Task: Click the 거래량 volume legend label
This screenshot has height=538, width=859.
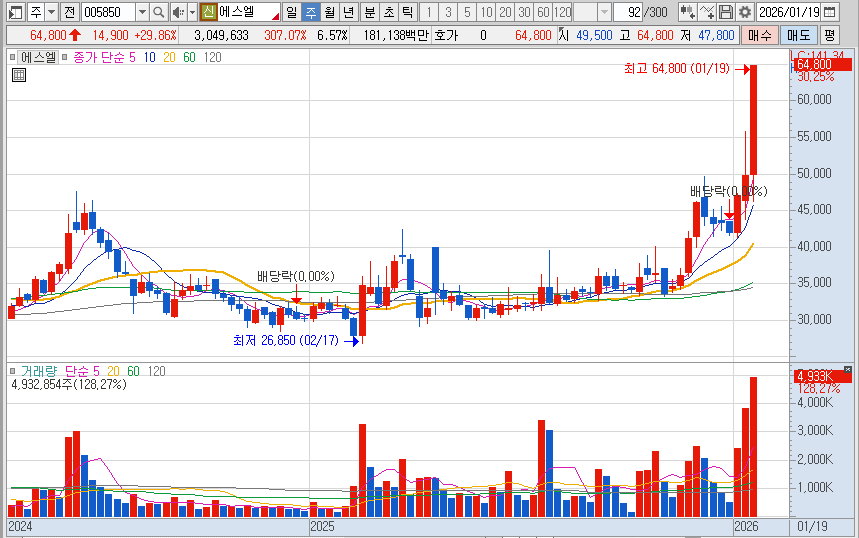Action: [x=39, y=371]
